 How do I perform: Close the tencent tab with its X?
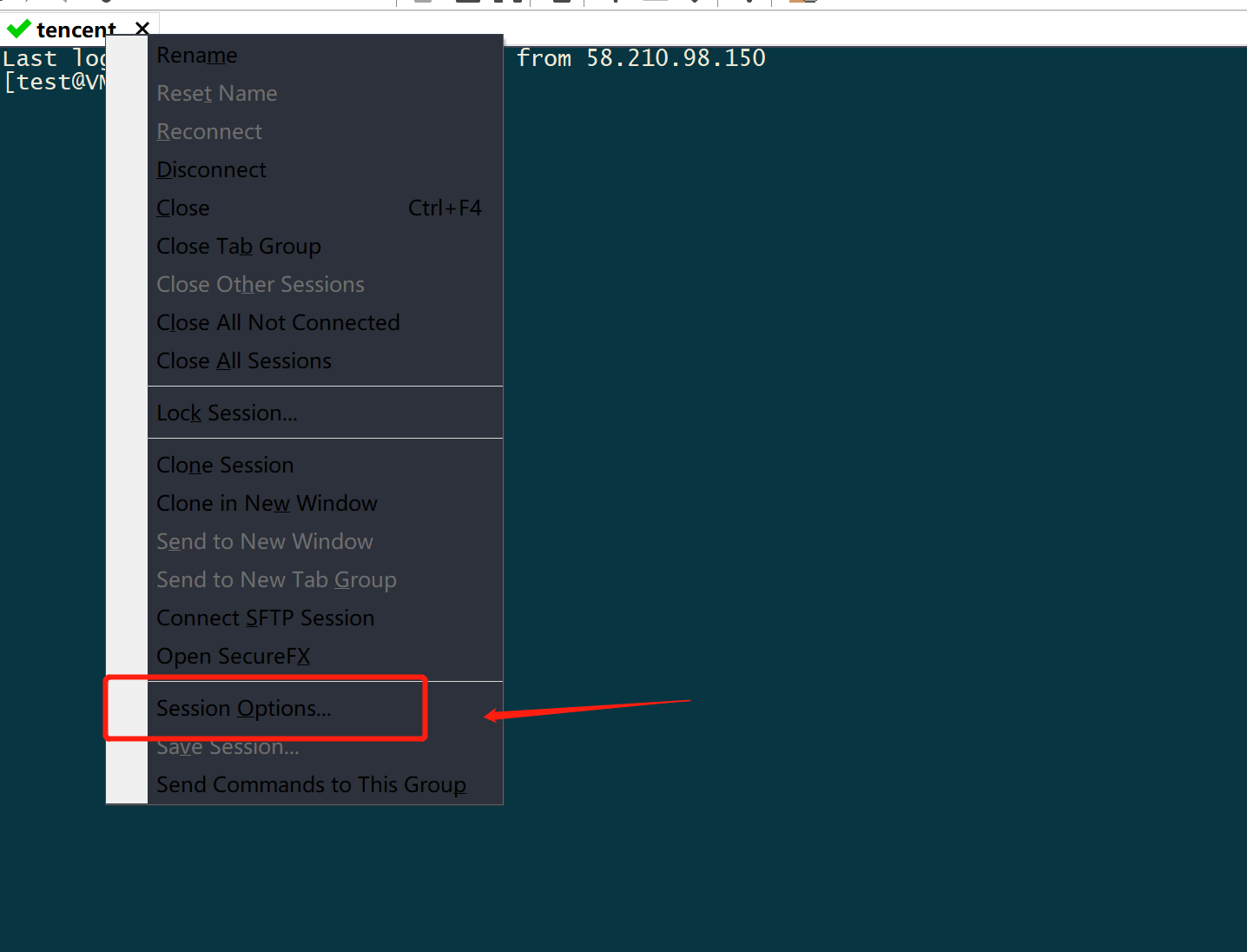click(x=142, y=28)
